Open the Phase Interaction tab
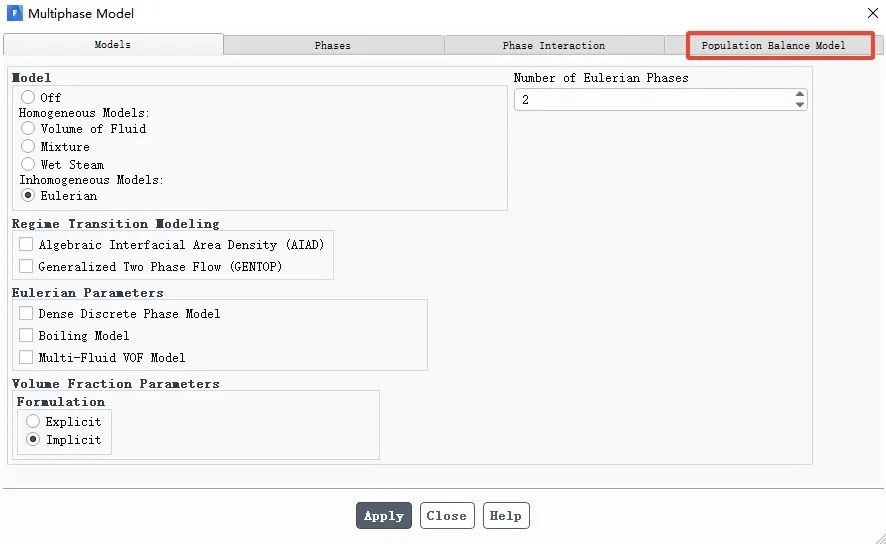The image size is (886, 544). pyautogui.click(x=553, y=45)
